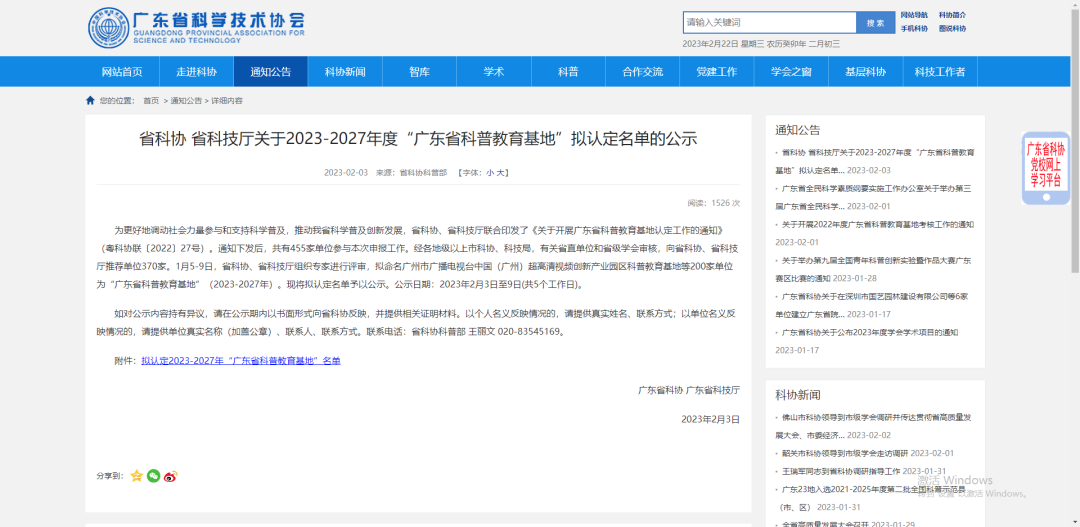Open 走进科协 navigation menu

click(x=196, y=72)
